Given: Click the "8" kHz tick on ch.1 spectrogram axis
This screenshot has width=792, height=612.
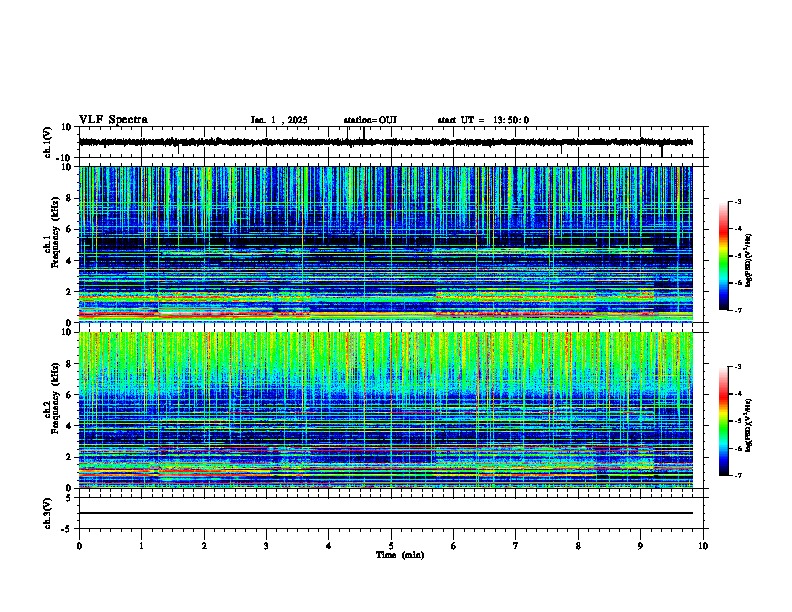Looking at the screenshot, I should (70, 198).
